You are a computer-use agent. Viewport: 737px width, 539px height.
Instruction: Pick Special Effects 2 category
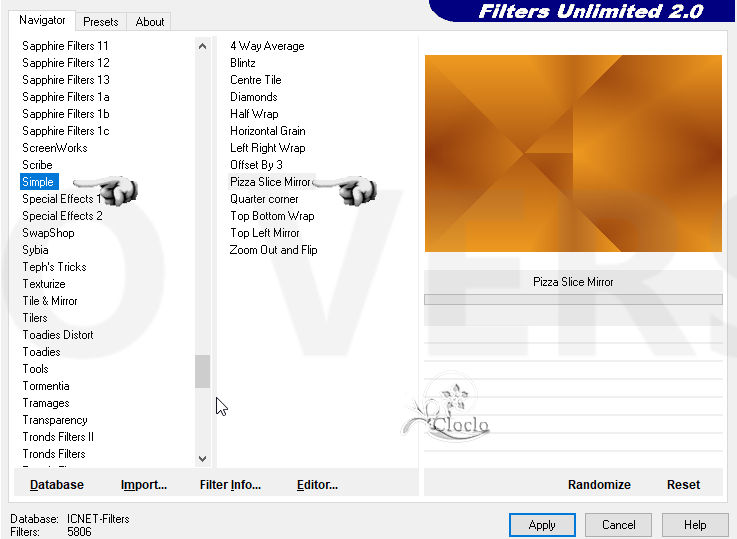[x=62, y=216]
